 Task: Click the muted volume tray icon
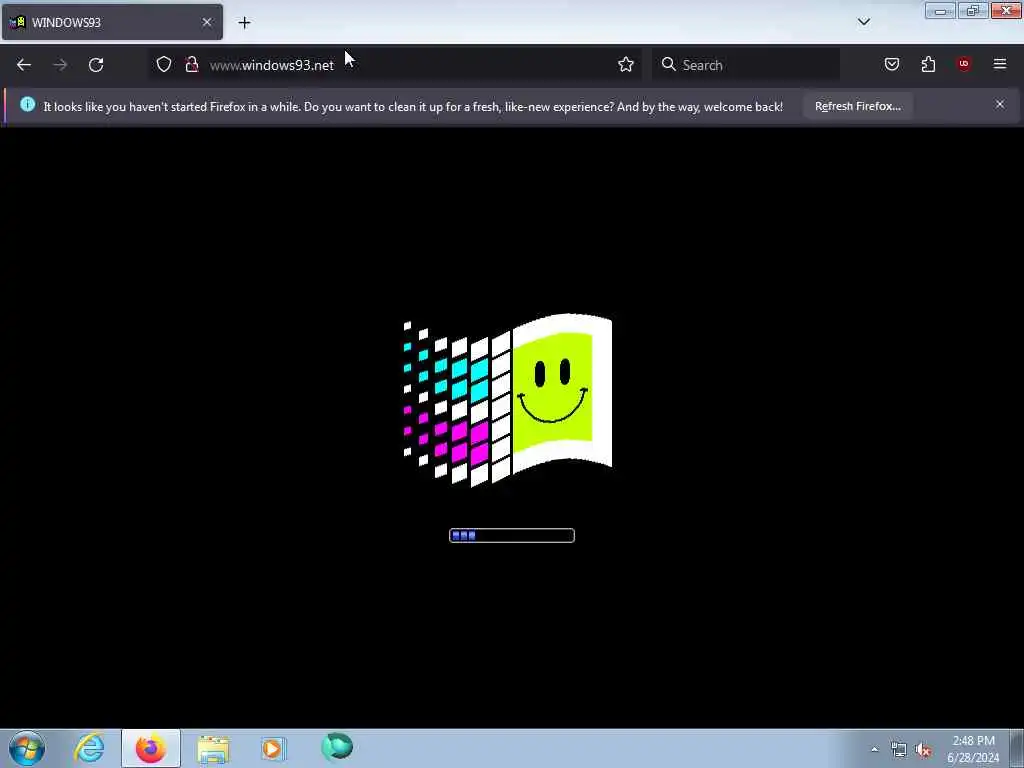coord(923,750)
